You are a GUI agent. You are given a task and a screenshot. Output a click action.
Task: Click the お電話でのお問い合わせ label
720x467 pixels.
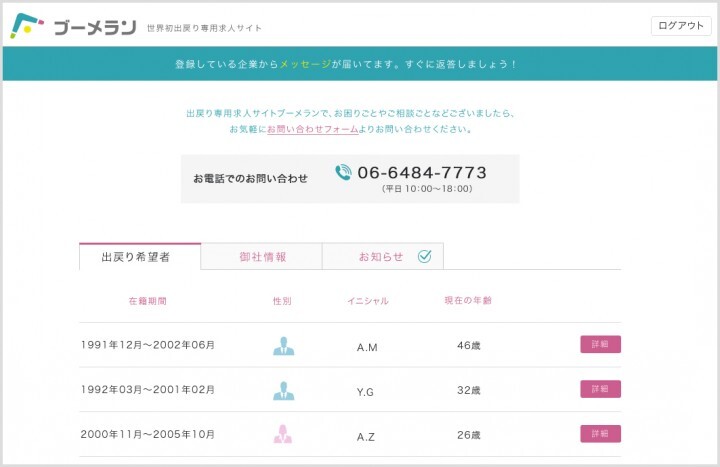coord(250,179)
